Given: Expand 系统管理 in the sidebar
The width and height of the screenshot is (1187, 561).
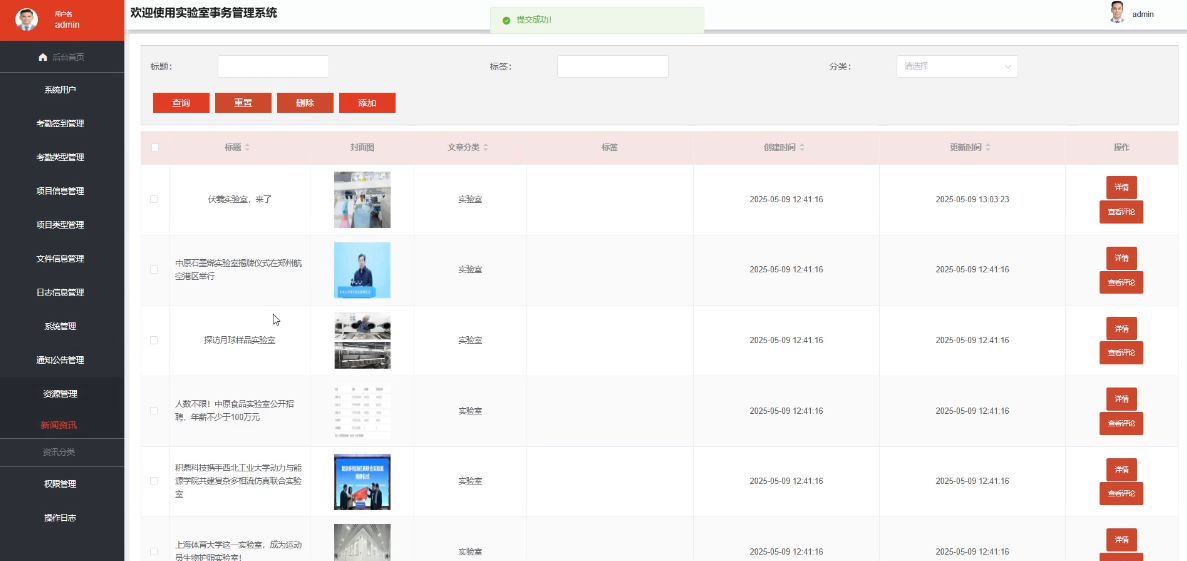Looking at the screenshot, I should point(60,326).
